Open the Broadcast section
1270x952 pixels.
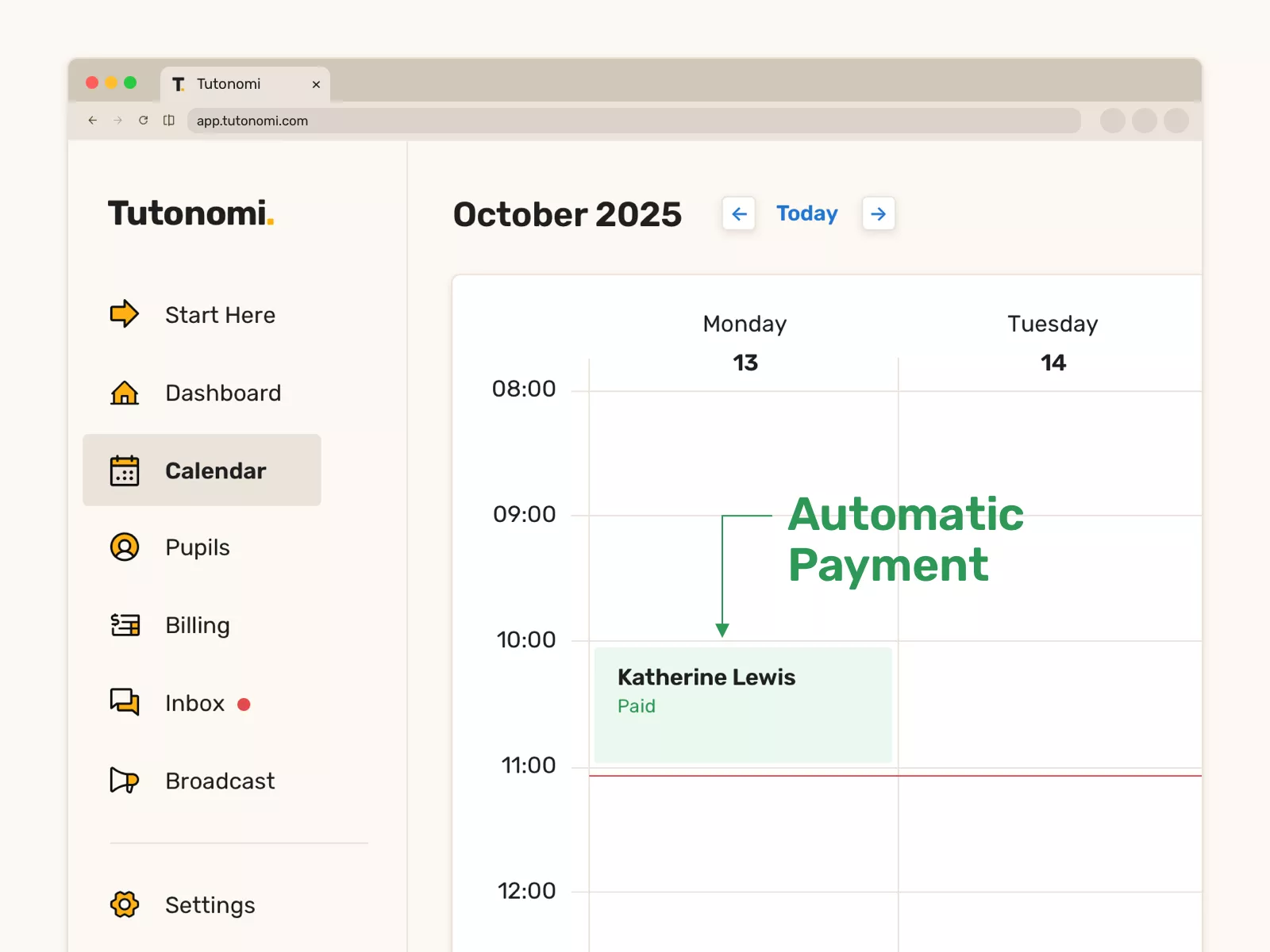click(x=202, y=781)
